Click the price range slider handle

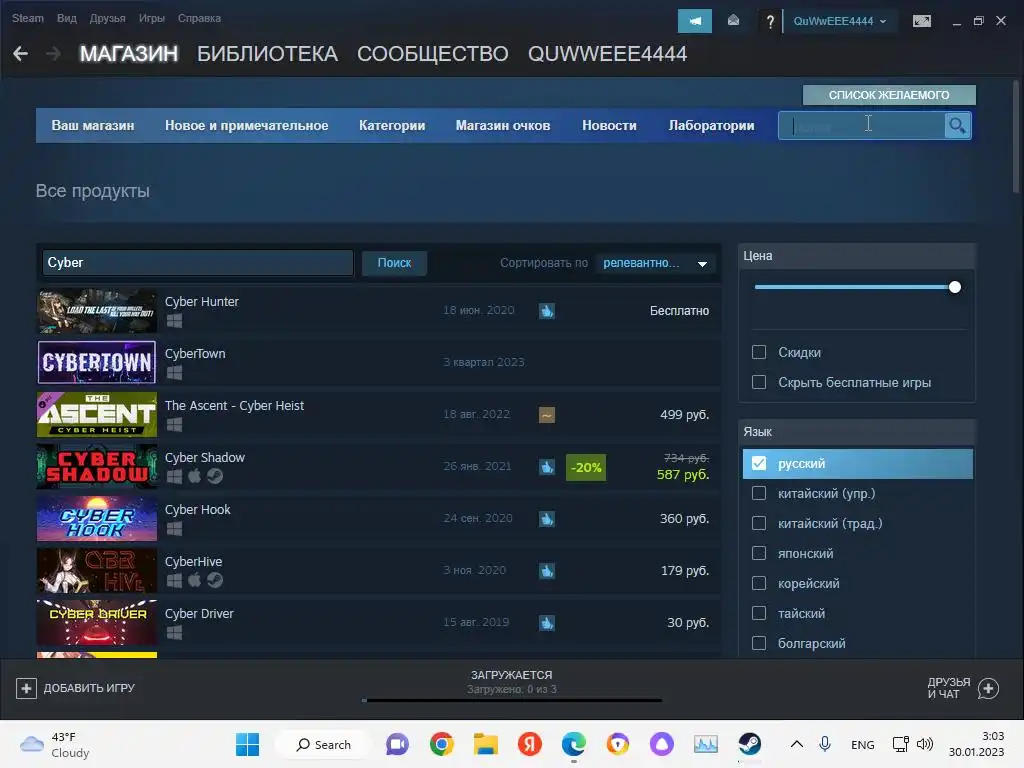[955, 287]
